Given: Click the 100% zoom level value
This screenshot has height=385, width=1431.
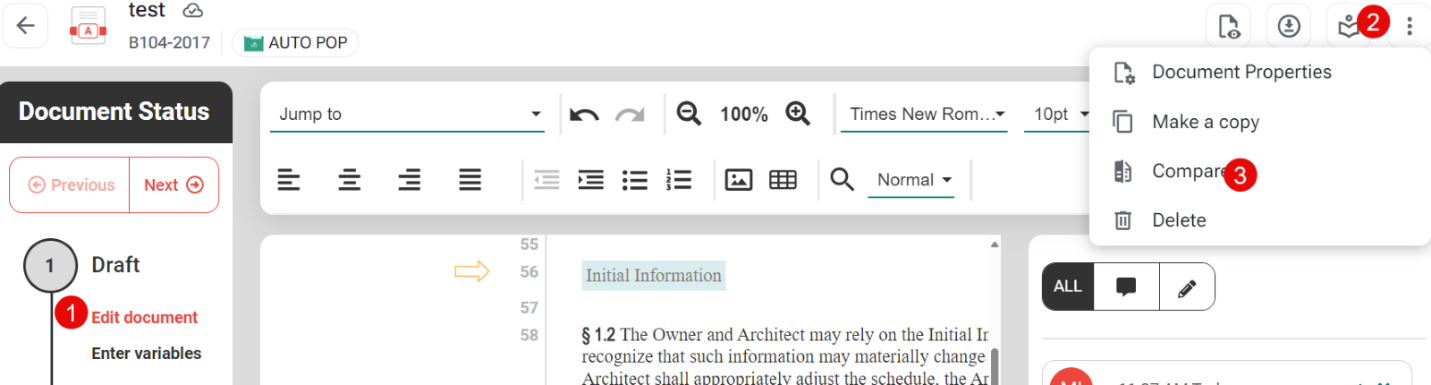Looking at the screenshot, I should 743,114.
